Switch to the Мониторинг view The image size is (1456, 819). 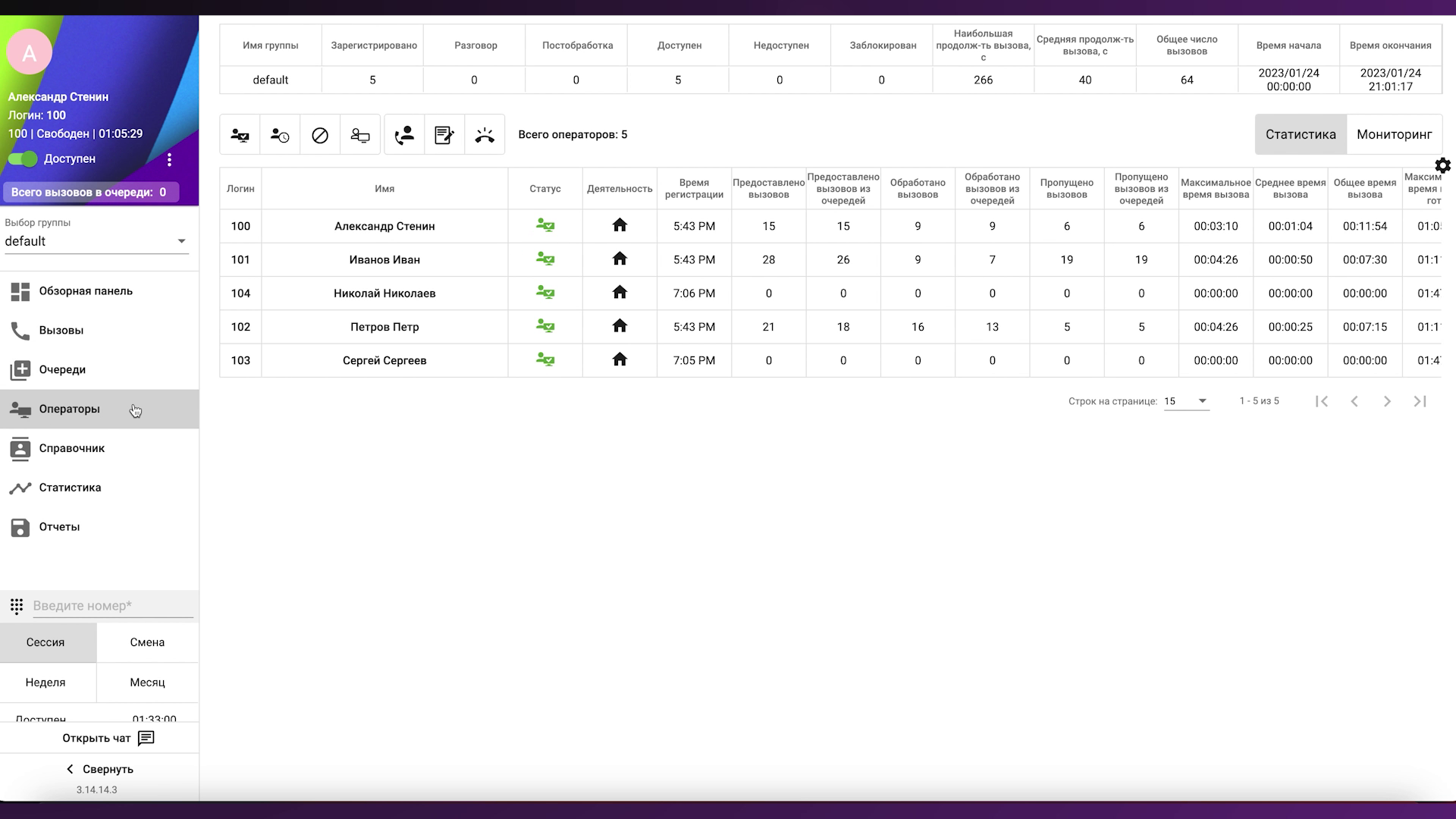(x=1394, y=134)
